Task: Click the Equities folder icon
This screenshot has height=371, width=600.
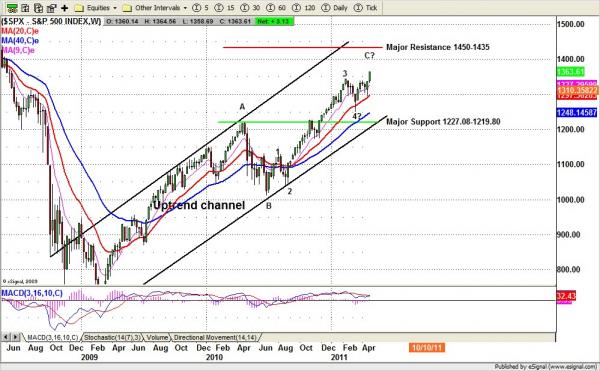Action: pyautogui.click(x=79, y=8)
